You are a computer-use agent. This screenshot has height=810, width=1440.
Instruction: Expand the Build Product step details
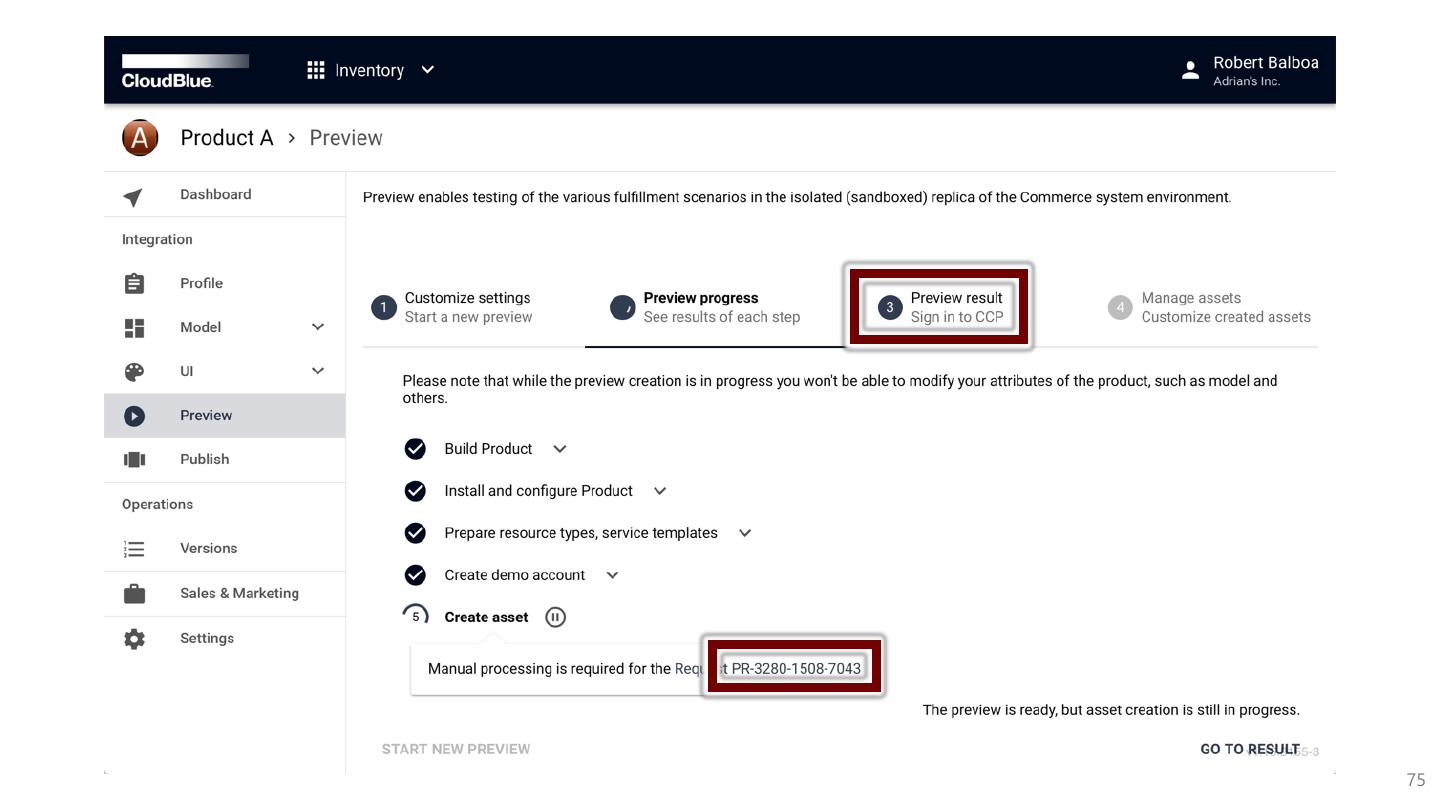click(560, 449)
